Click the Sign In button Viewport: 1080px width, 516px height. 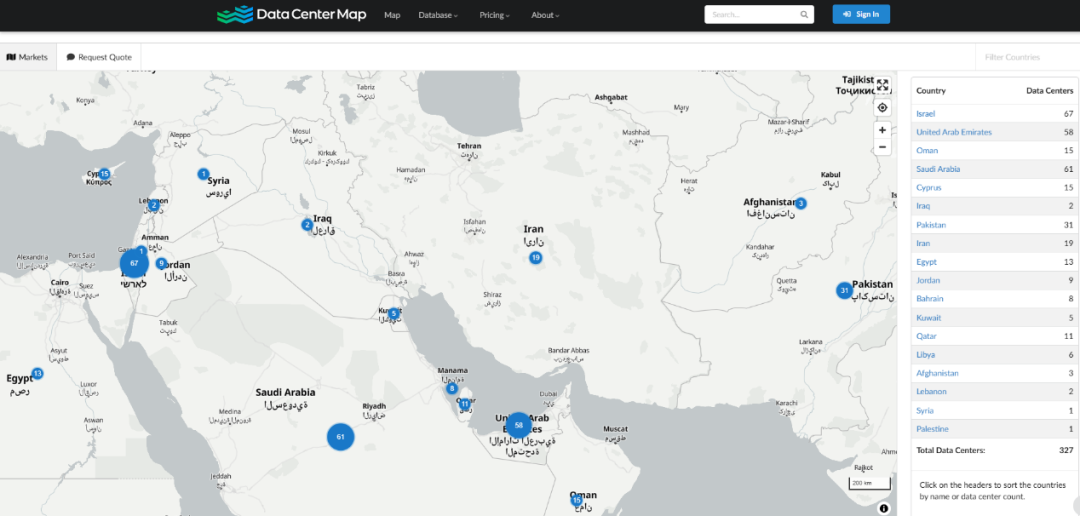861,14
